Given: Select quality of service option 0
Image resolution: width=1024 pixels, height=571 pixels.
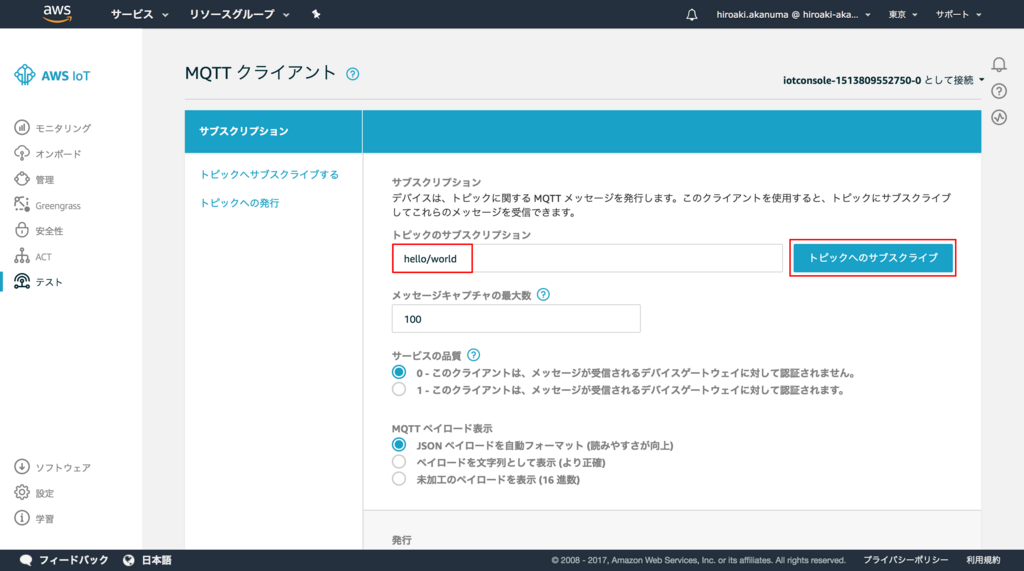Looking at the screenshot, I should [399, 372].
